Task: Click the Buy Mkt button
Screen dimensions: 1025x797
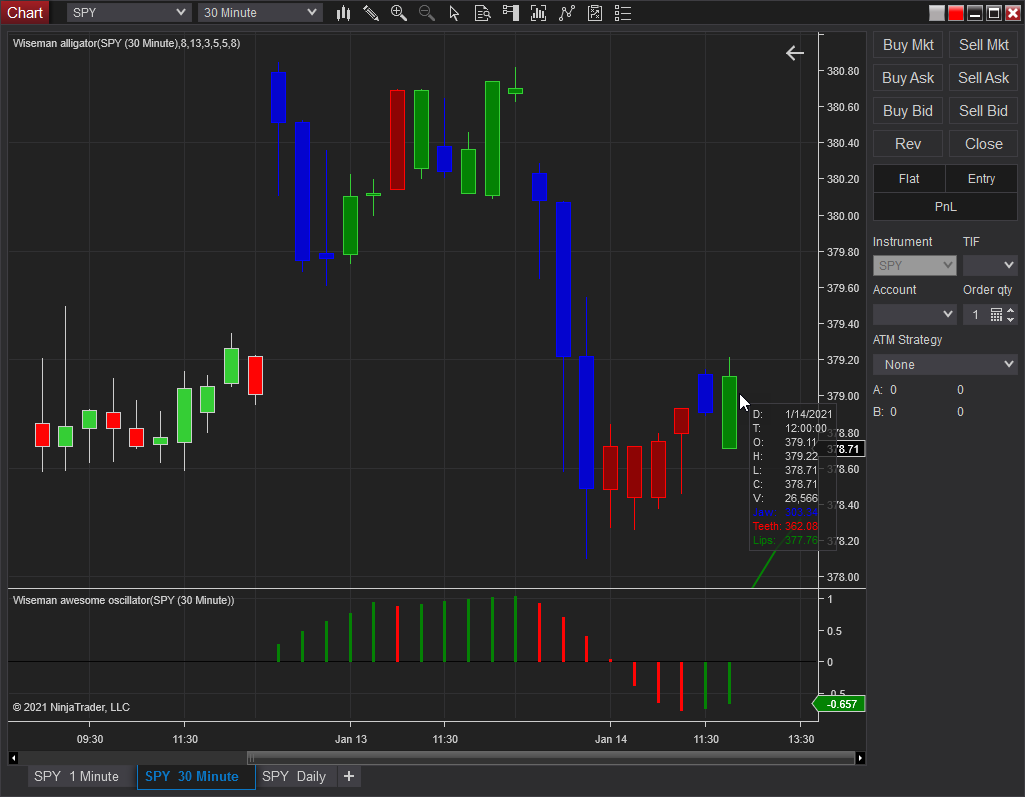Action: tap(908, 45)
